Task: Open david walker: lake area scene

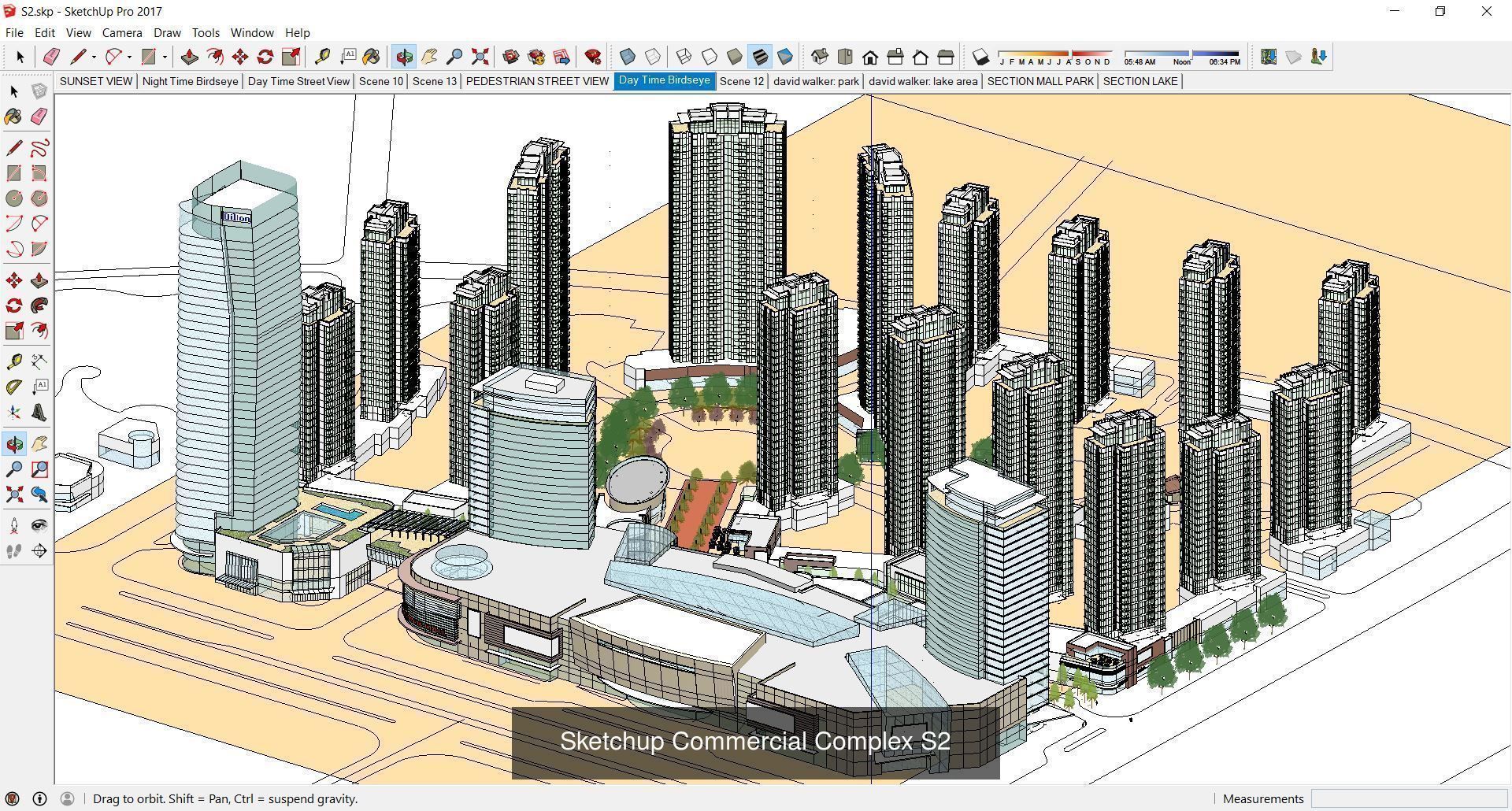Action: click(x=923, y=81)
